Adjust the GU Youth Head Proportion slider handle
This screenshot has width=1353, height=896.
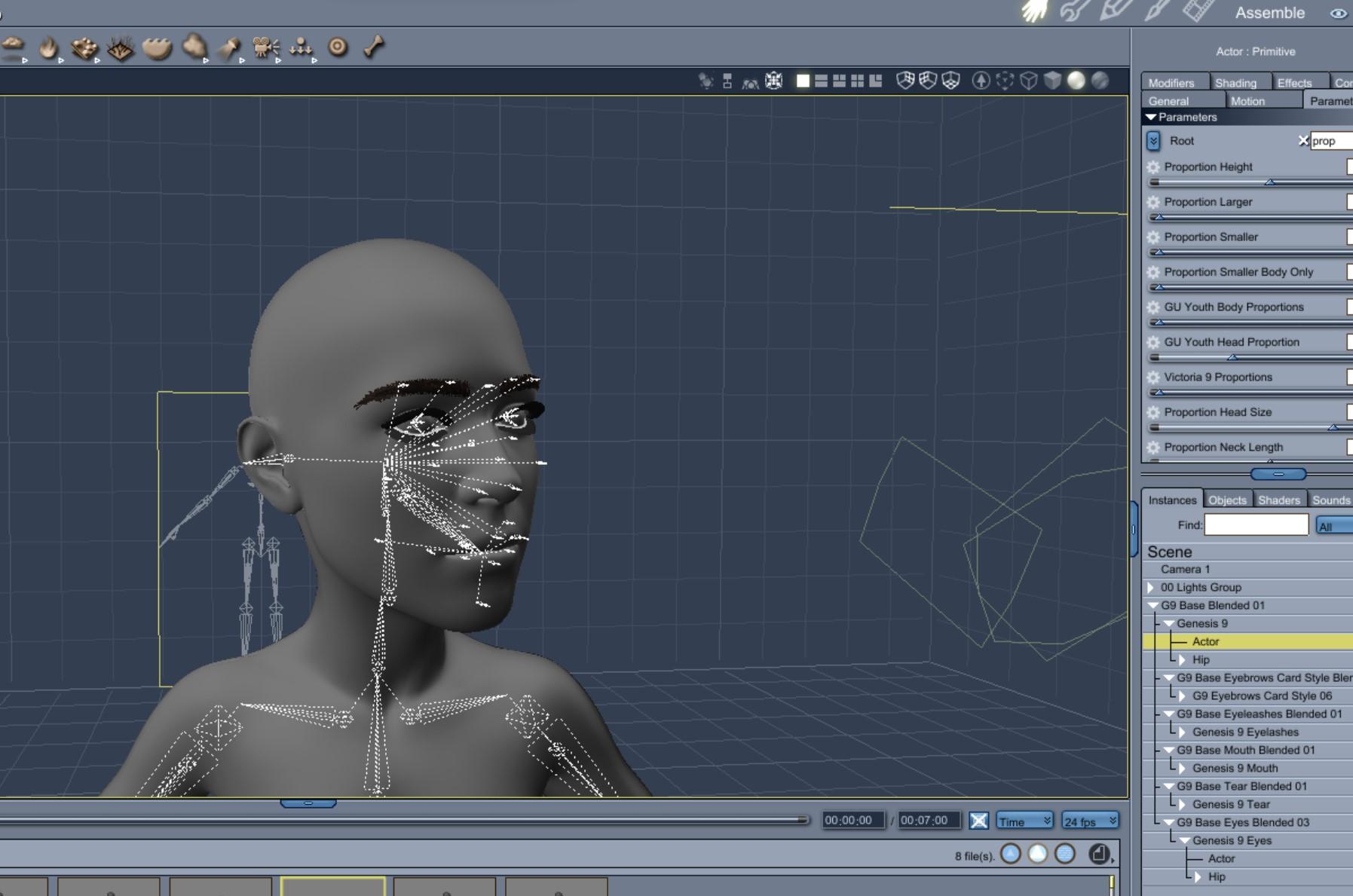pos(1232,357)
